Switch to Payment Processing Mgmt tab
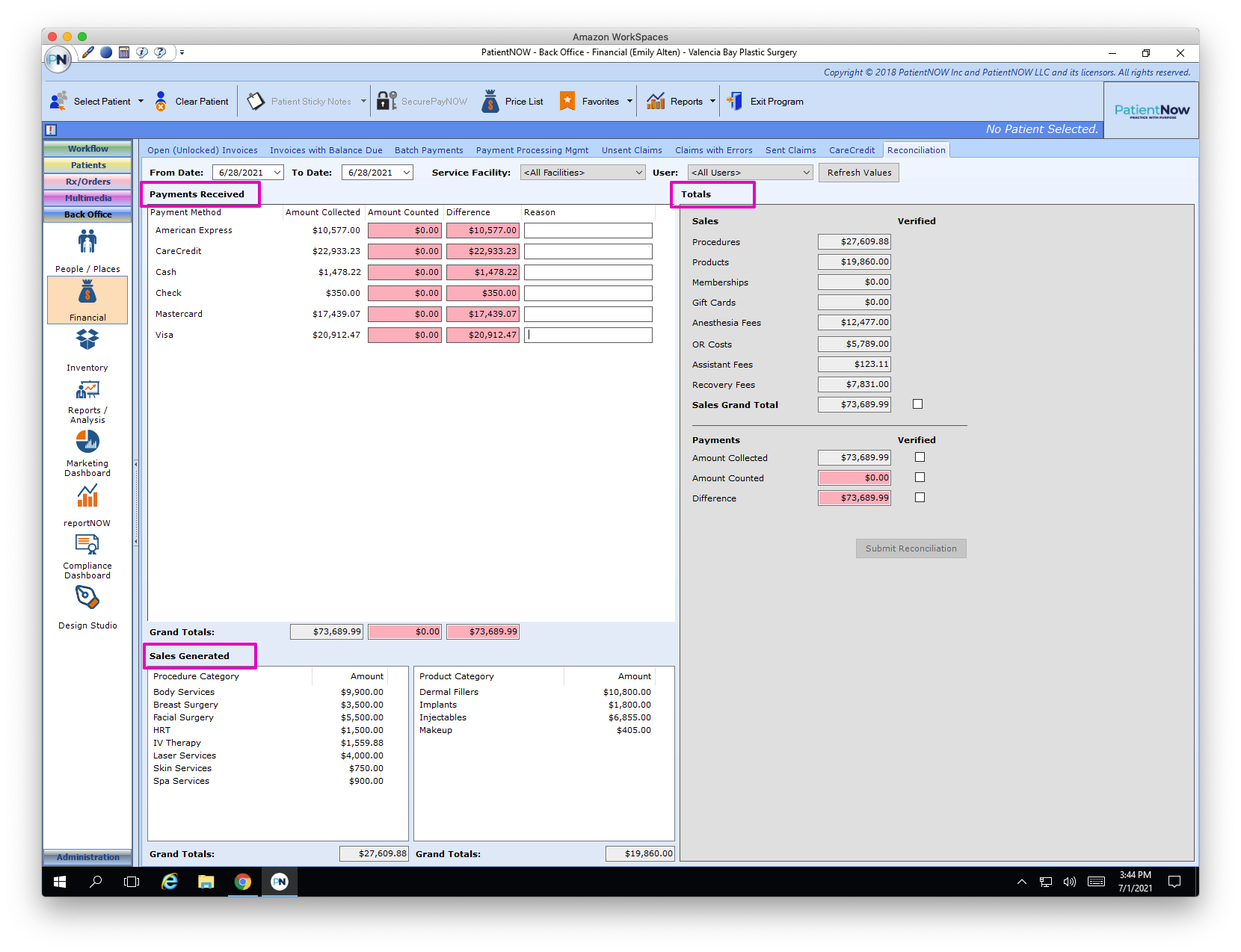 click(532, 150)
